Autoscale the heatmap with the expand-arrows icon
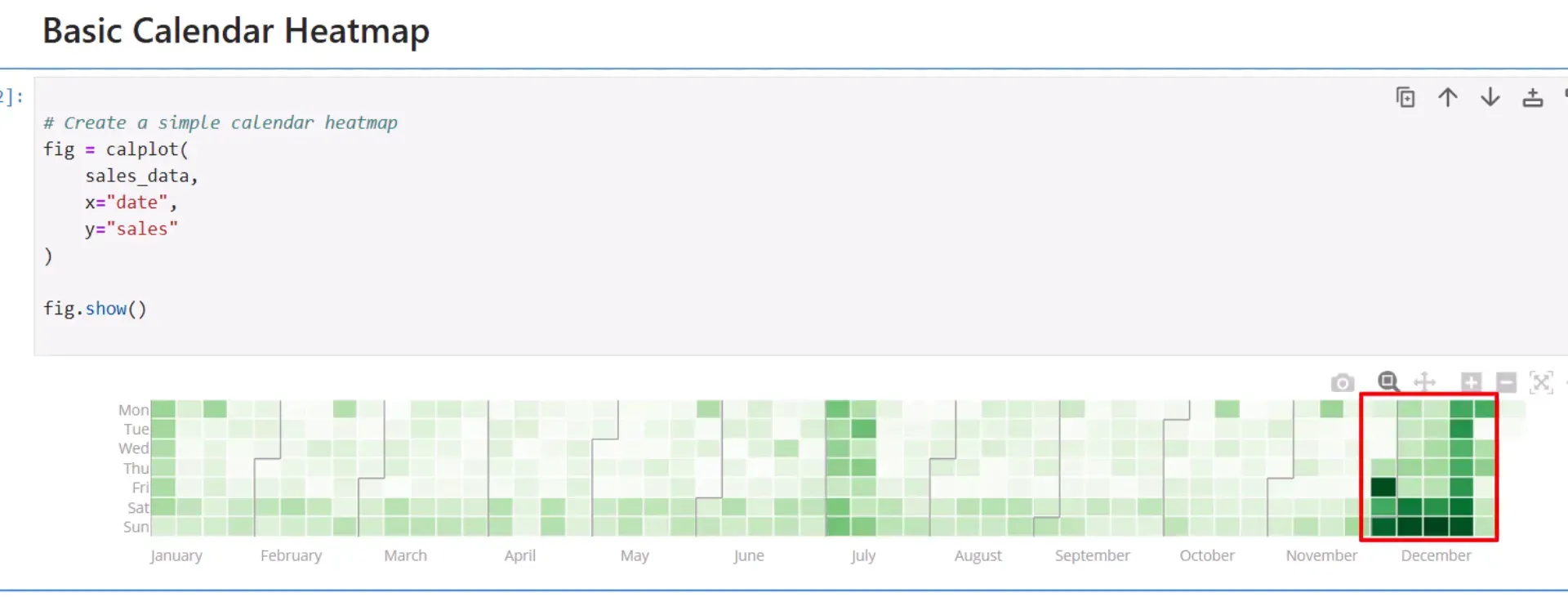 tap(1541, 381)
